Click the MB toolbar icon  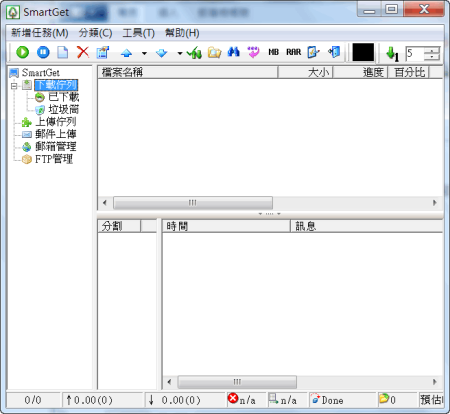[x=274, y=52]
